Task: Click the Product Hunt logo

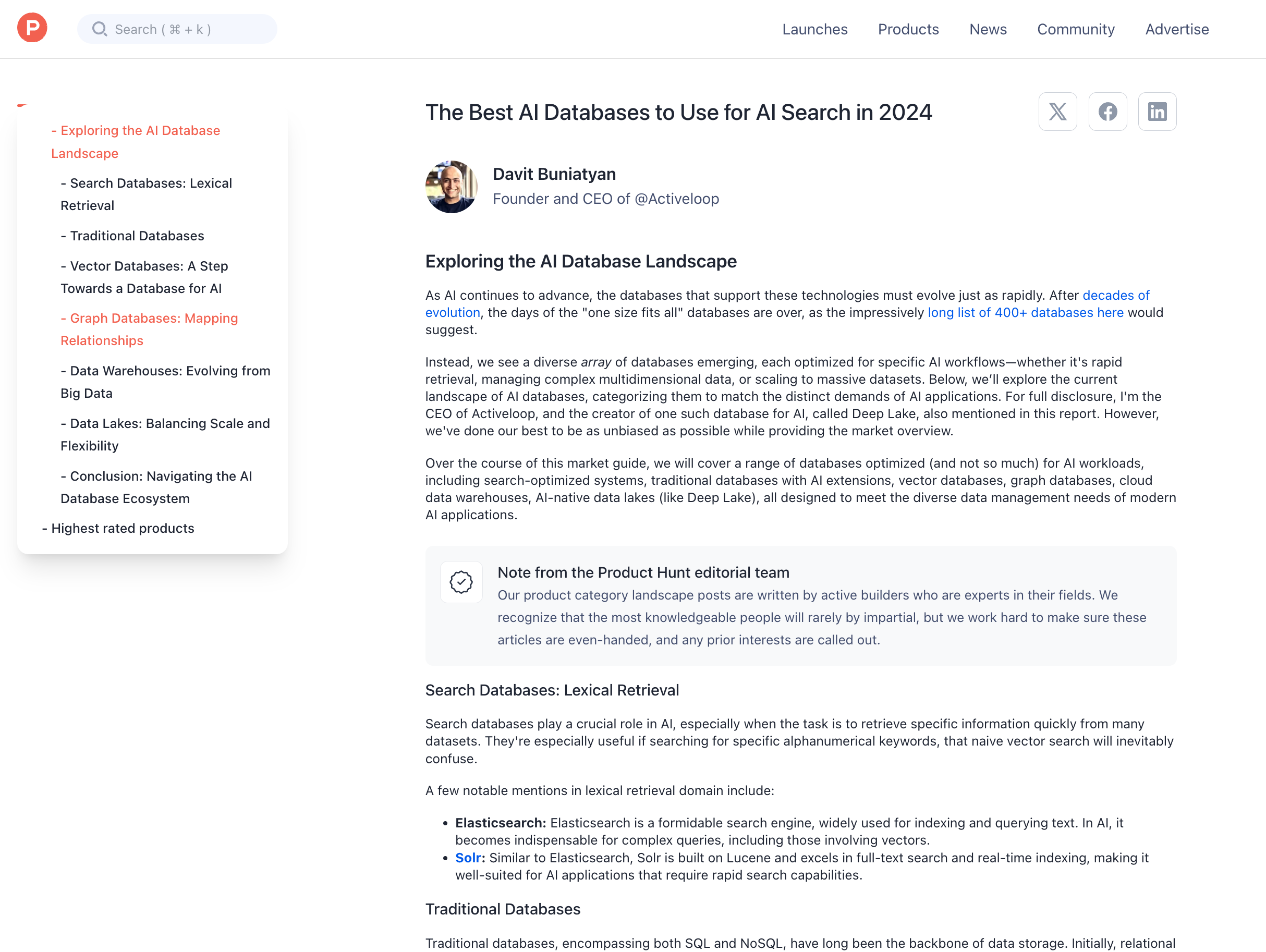Action: point(32,28)
